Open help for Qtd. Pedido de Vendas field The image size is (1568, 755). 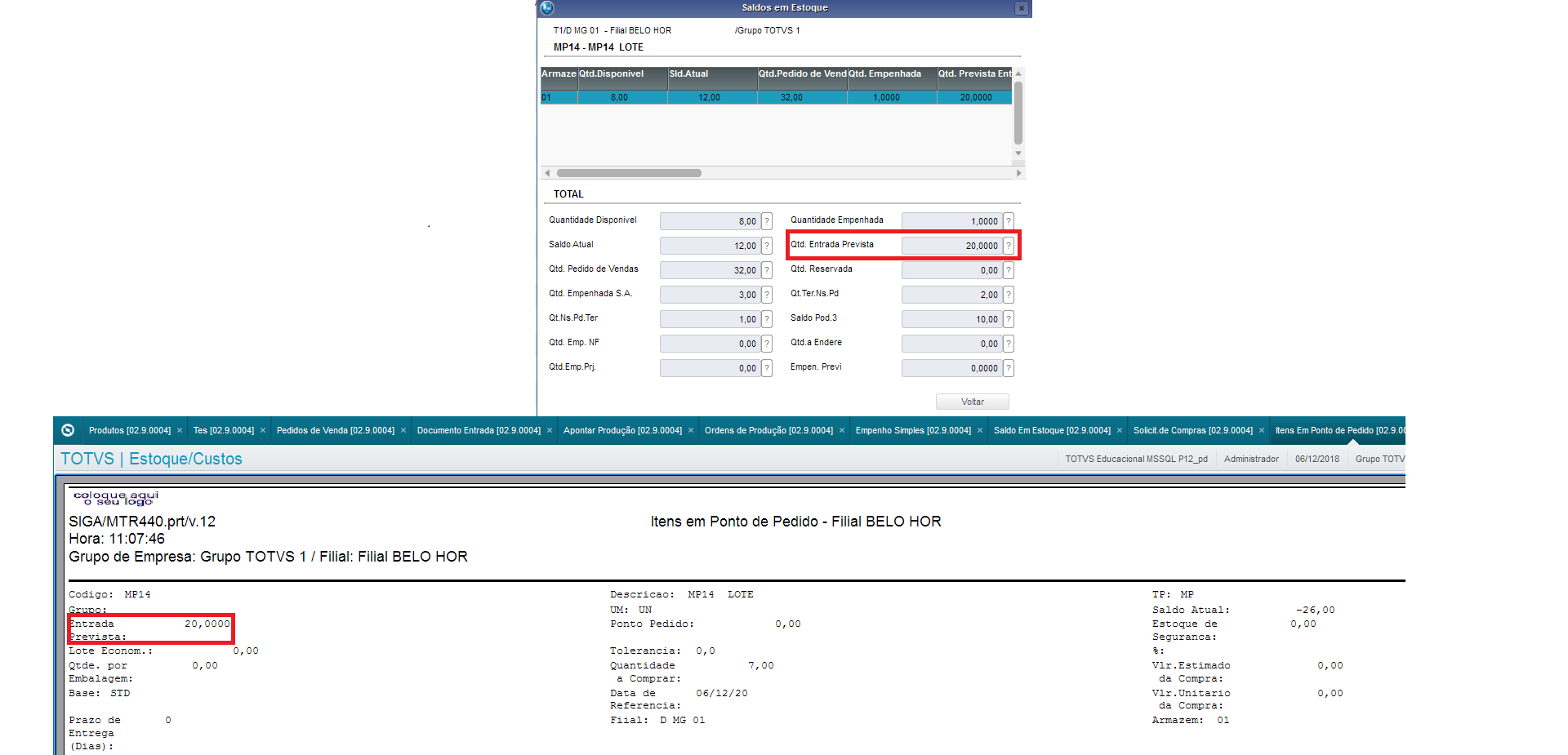pyautogui.click(x=767, y=270)
